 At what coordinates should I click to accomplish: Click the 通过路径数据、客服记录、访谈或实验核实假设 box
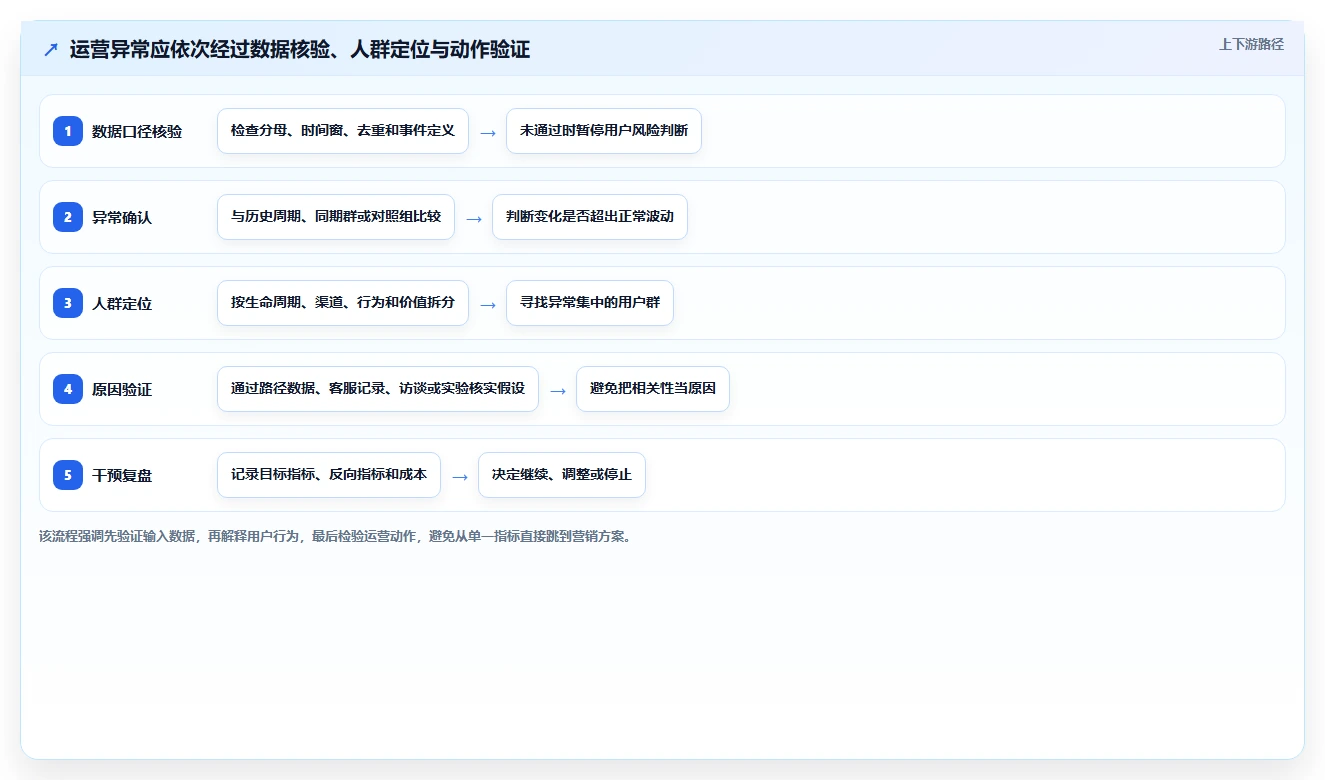[x=378, y=389]
